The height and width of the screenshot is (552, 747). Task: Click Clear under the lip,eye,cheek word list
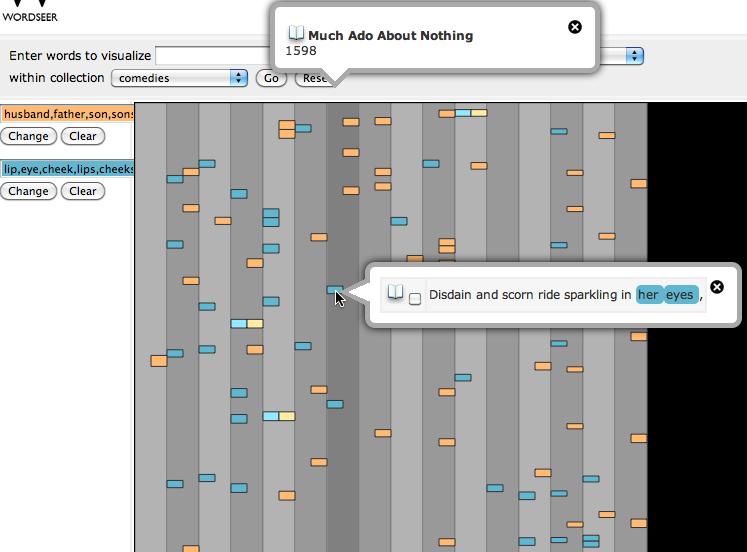tap(83, 191)
